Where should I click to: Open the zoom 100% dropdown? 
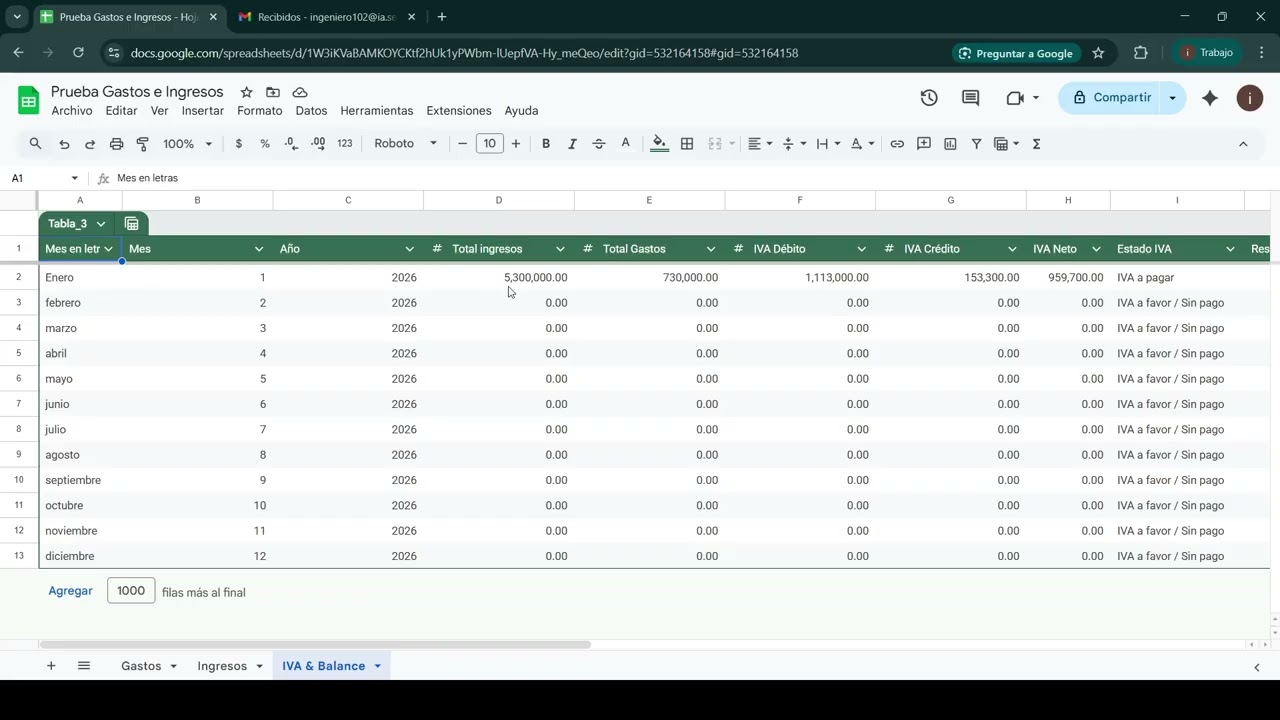[x=187, y=144]
